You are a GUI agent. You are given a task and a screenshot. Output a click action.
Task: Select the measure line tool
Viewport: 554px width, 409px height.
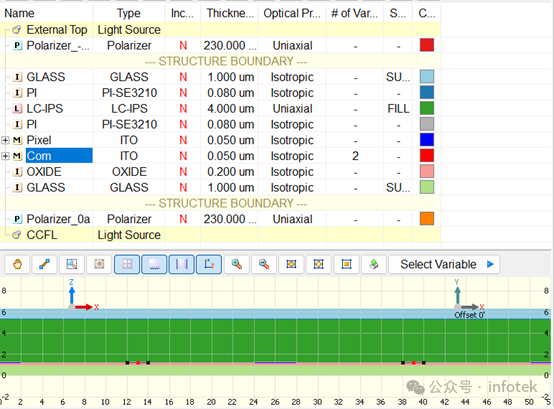click(x=45, y=264)
